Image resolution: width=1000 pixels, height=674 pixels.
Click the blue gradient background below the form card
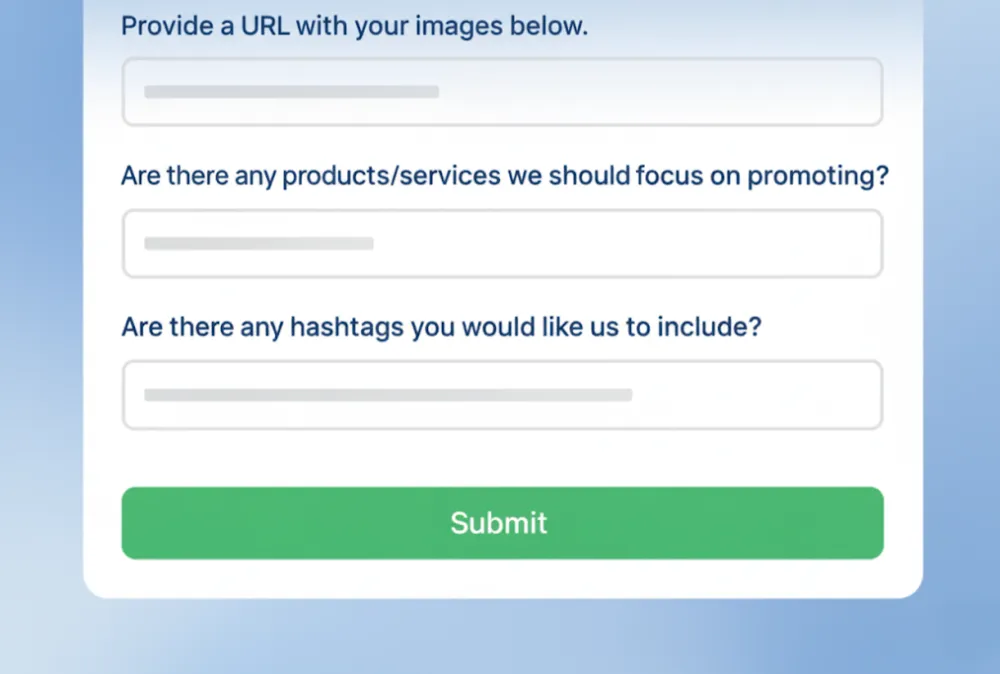click(503, 638)
